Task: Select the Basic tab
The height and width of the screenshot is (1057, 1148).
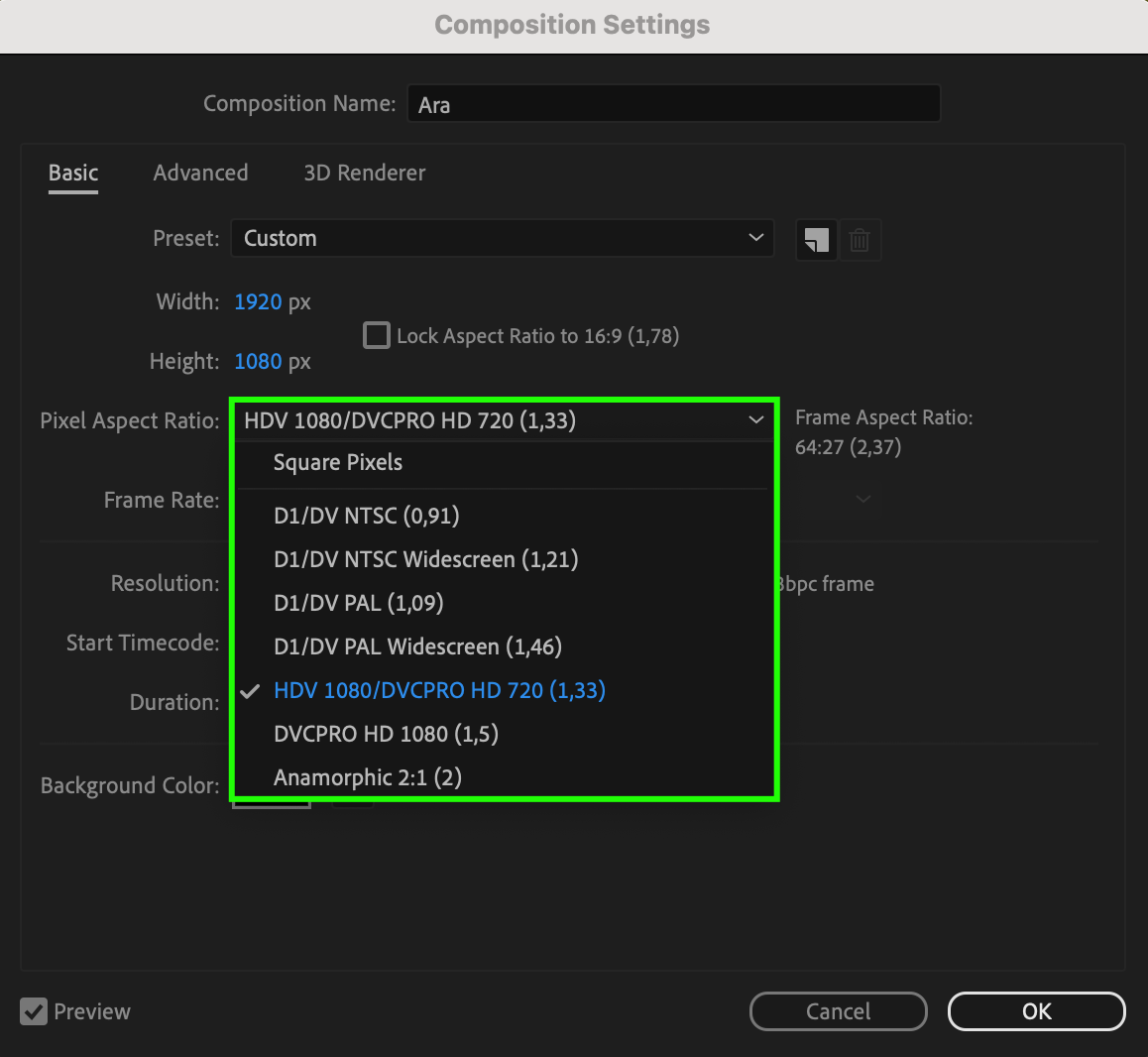Action: [x=73, y=174]
